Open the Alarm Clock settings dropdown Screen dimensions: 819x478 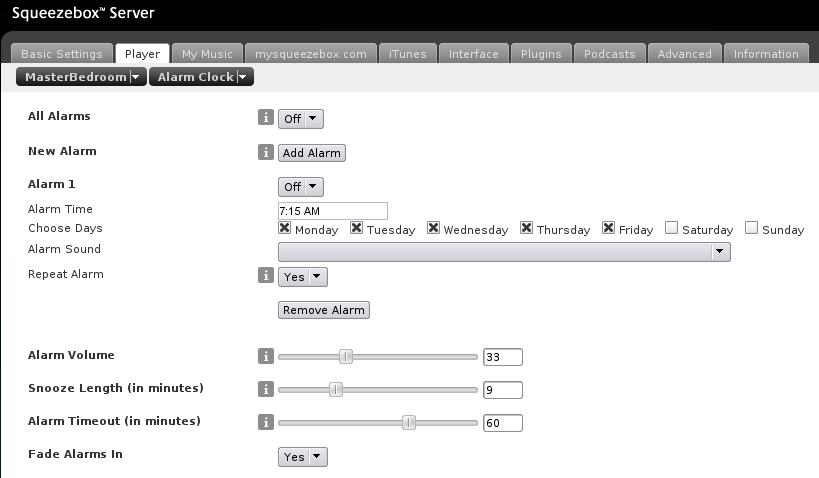(x=201, y=77)
